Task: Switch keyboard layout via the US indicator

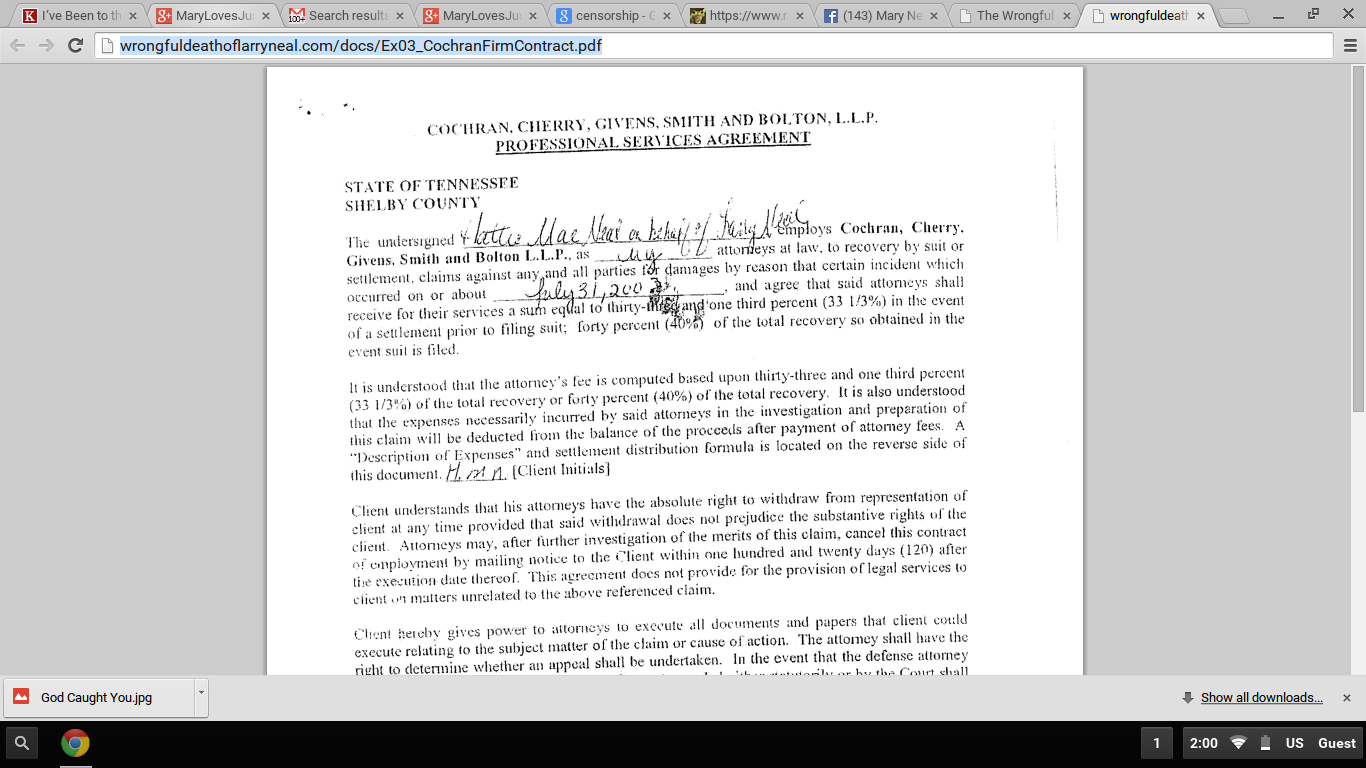Action: (x=1294, y=743)
